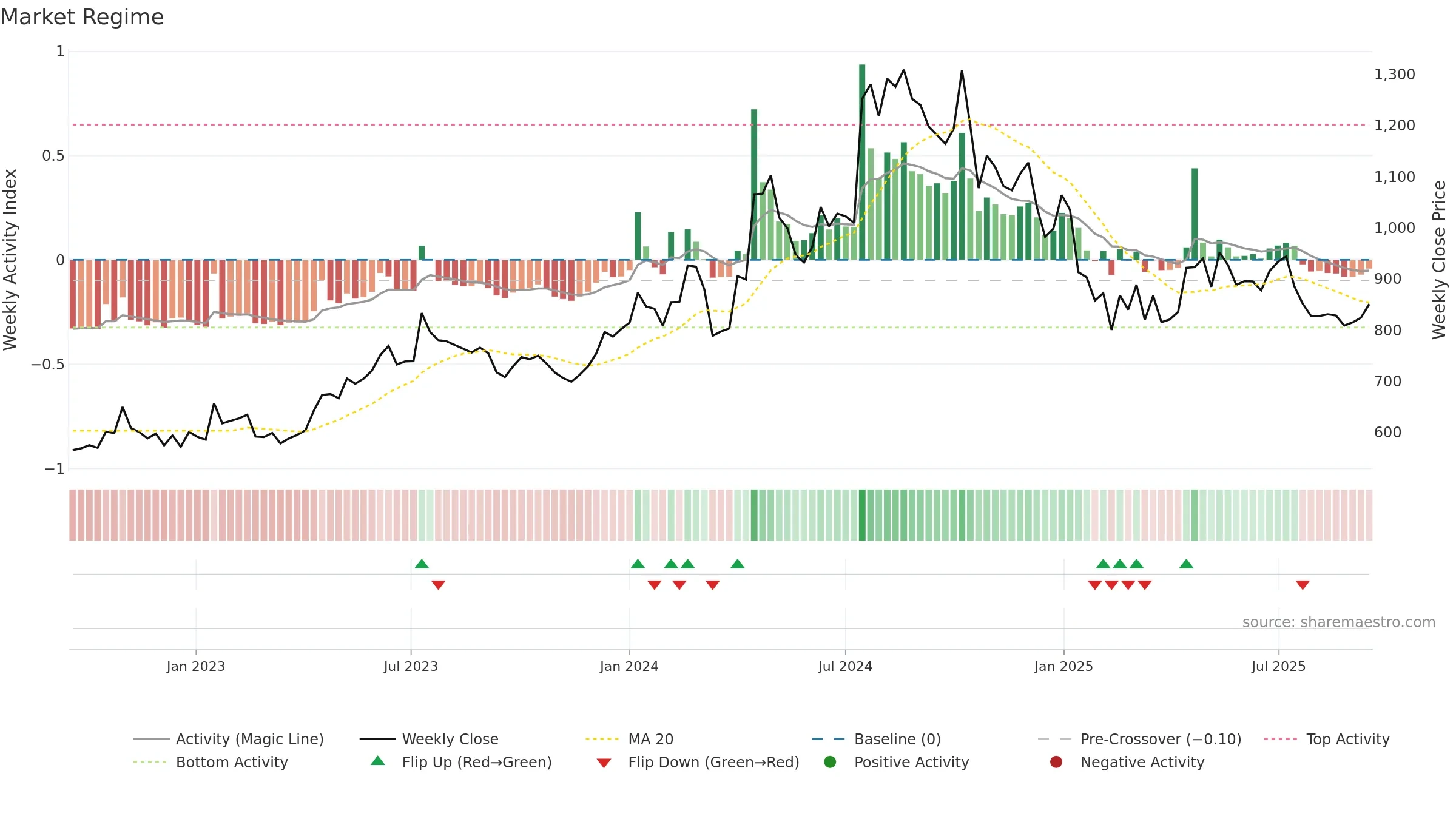The height and width of the screenshot is (819, 1456).
Task: Click the Jul 2025 axis label
Action: tap(1278, 666)
